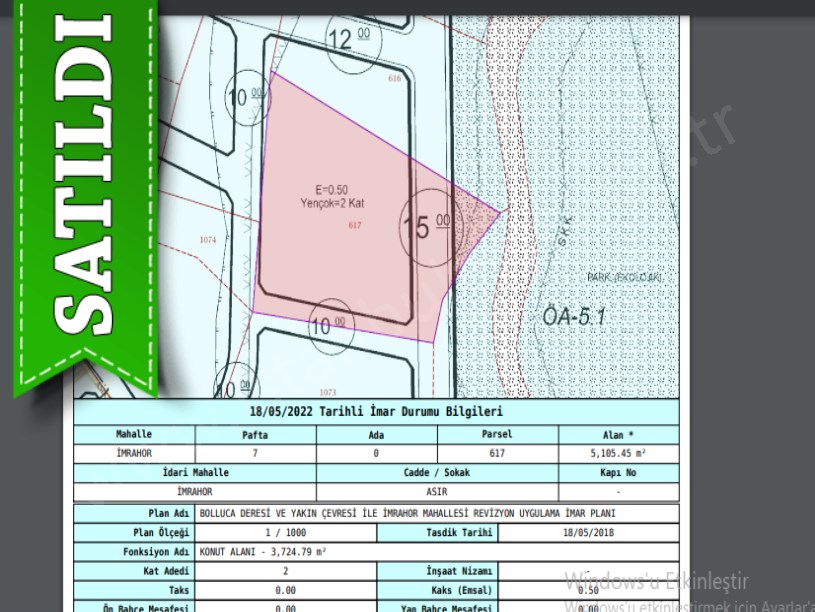Click the 10.00 circle below pink parcel
This screenshot has height=612, width=815.
tap(330, 326)
